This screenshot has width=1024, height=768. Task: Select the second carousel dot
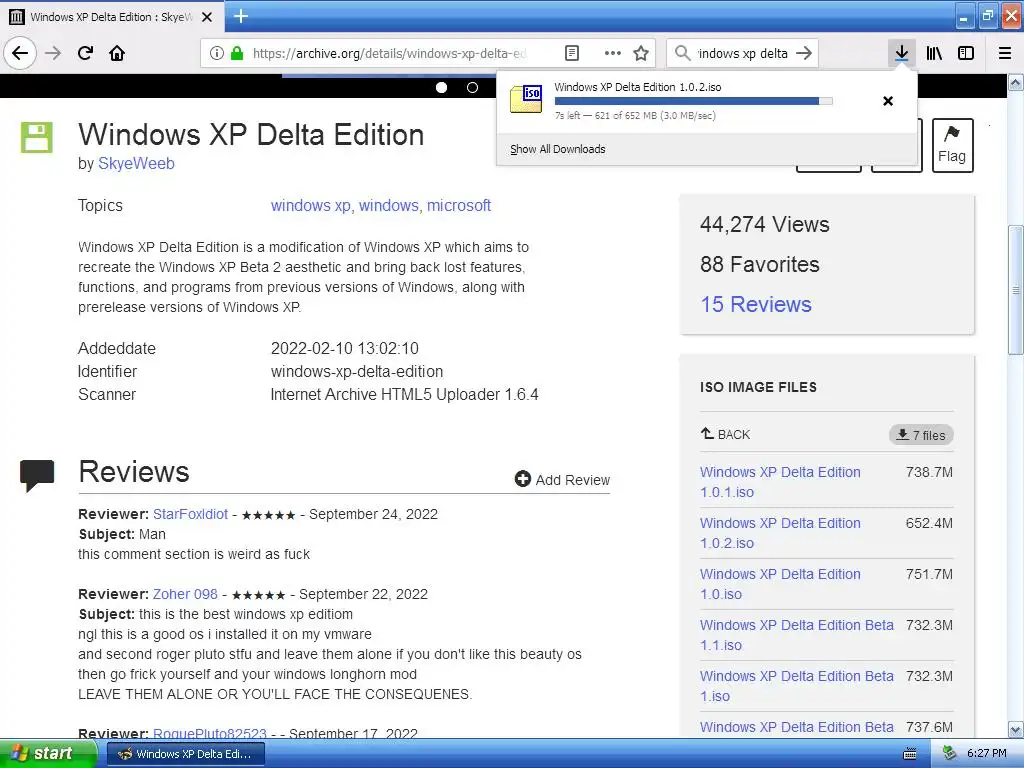click(472, 88)
